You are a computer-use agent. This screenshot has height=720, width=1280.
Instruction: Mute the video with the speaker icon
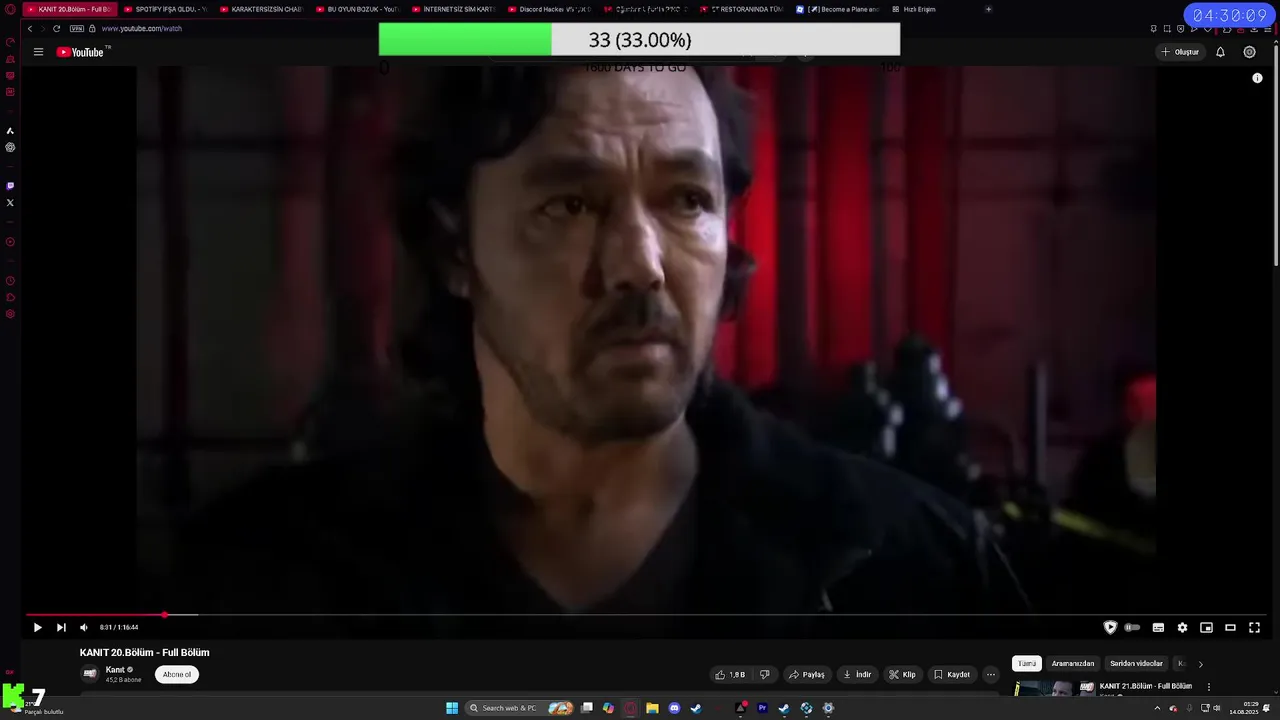pyautogui.click(x=84, y=627)
